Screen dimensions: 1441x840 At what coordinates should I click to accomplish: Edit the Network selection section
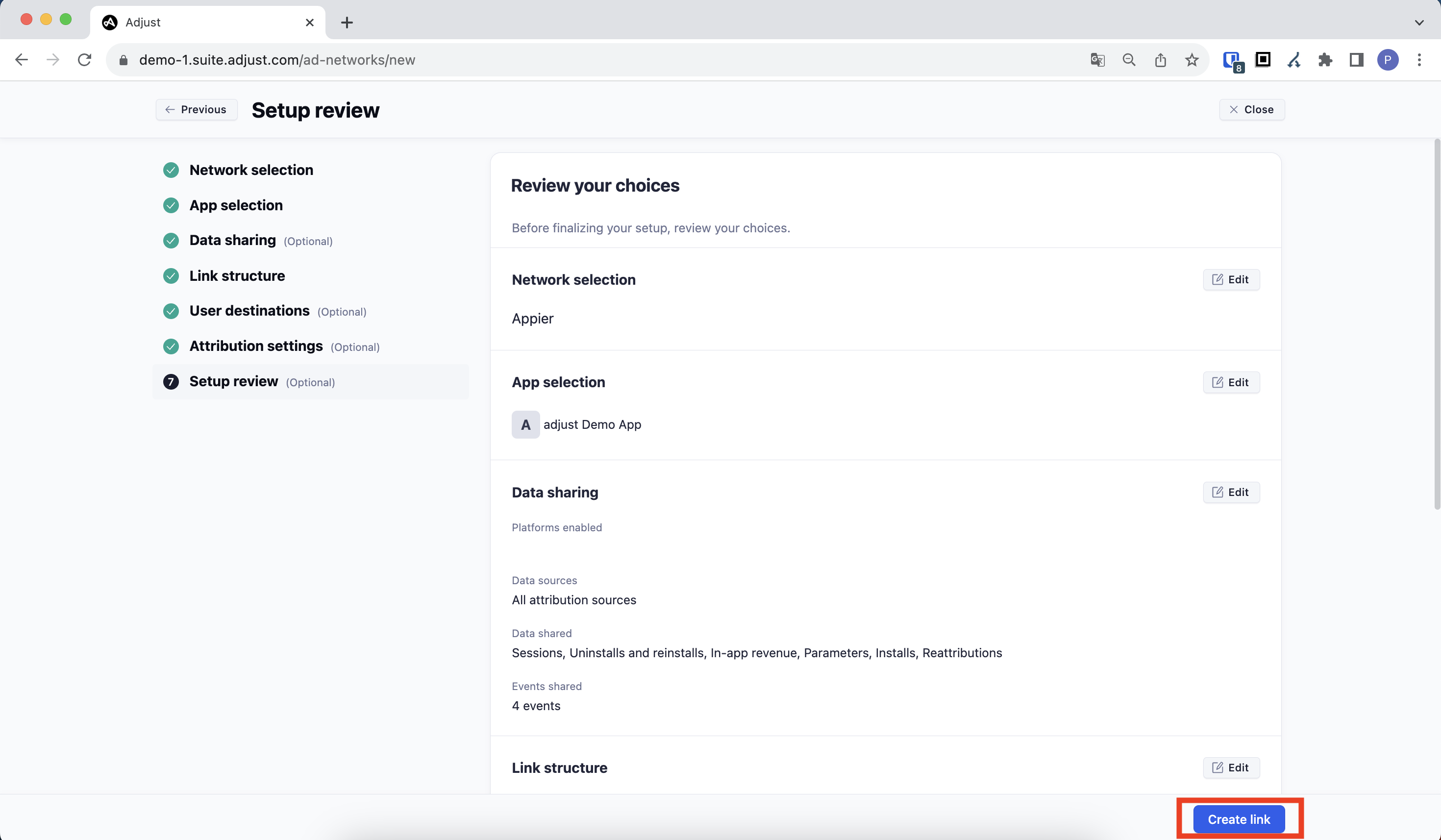(x=1231, y=280)
